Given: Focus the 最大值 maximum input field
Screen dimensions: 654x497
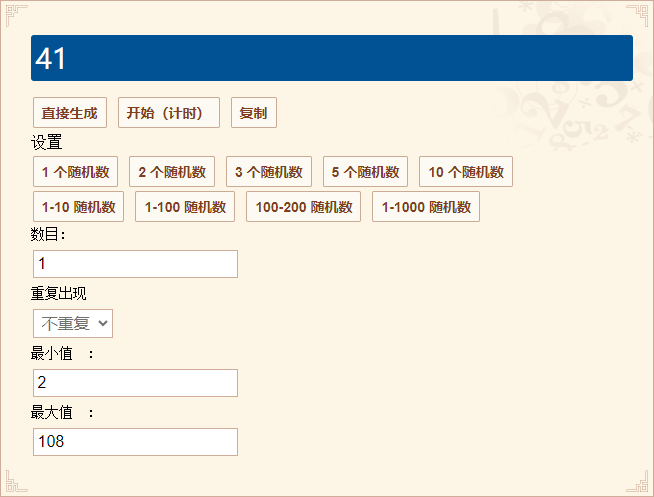Looking at the screenshot, I should [x=136, y=442].
